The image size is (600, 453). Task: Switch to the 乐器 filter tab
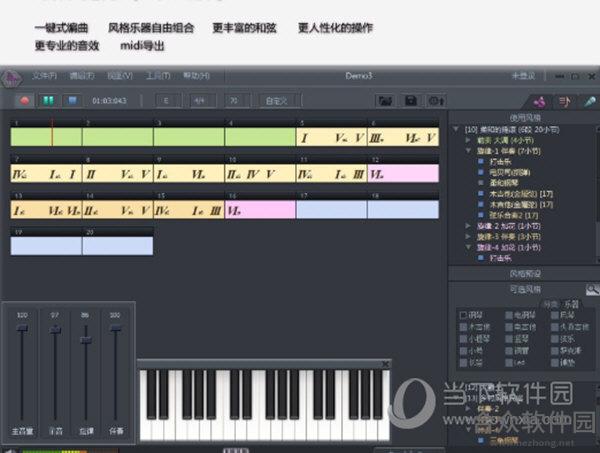point(571,304)
